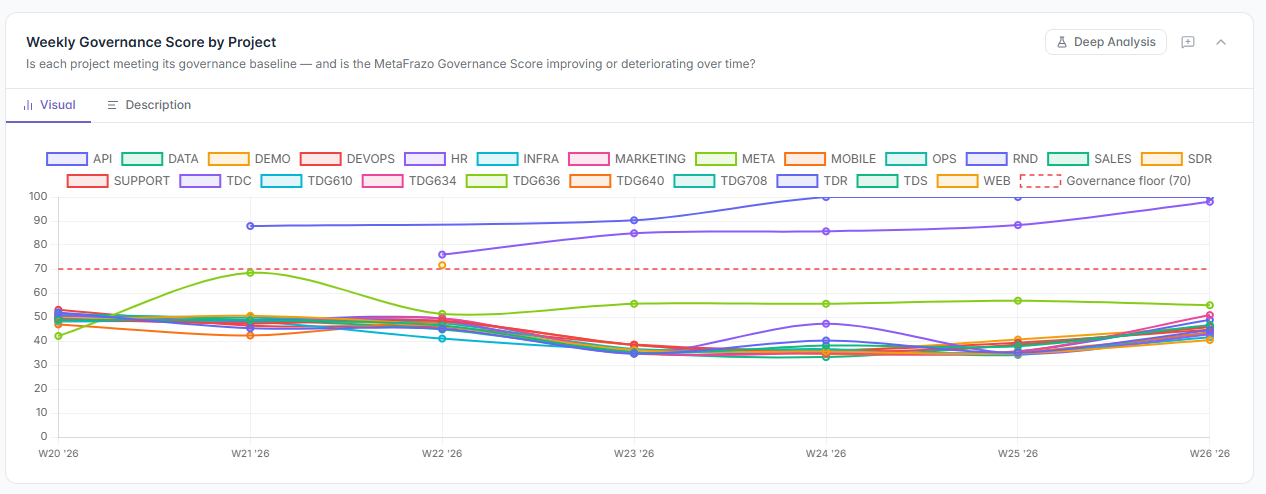Hide the HR series in legend

[436, 159]
